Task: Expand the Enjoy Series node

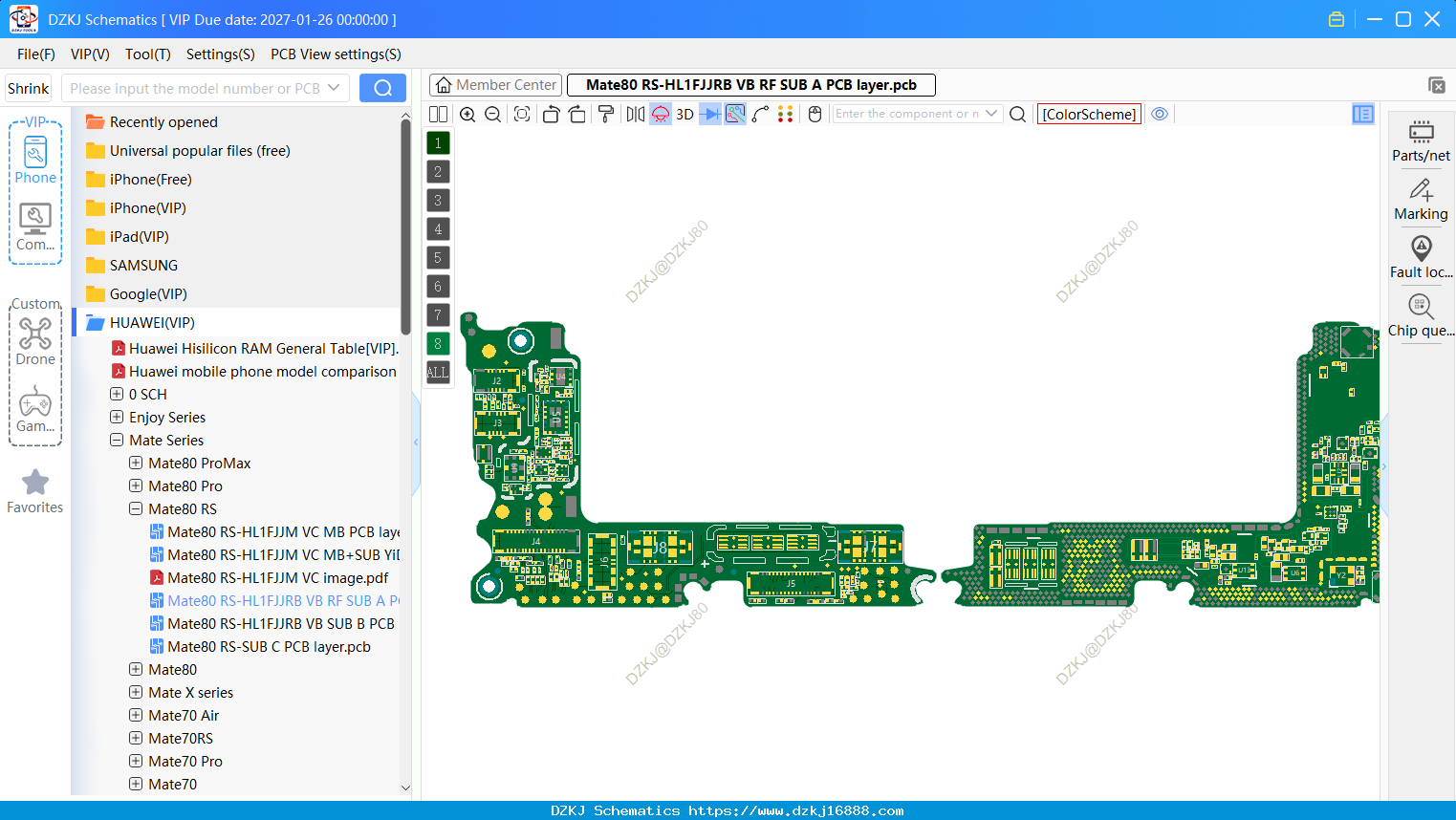Action: [x=117, y=417]
